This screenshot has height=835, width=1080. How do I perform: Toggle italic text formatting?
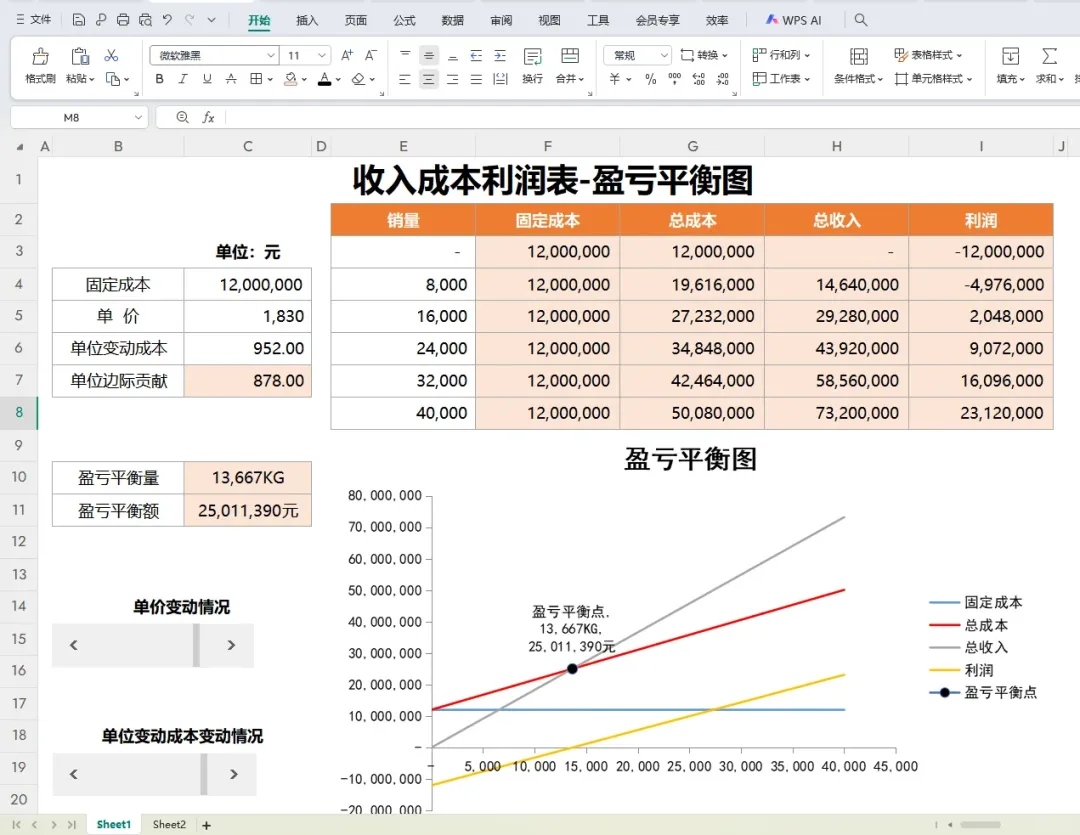(x=183, y=79)
